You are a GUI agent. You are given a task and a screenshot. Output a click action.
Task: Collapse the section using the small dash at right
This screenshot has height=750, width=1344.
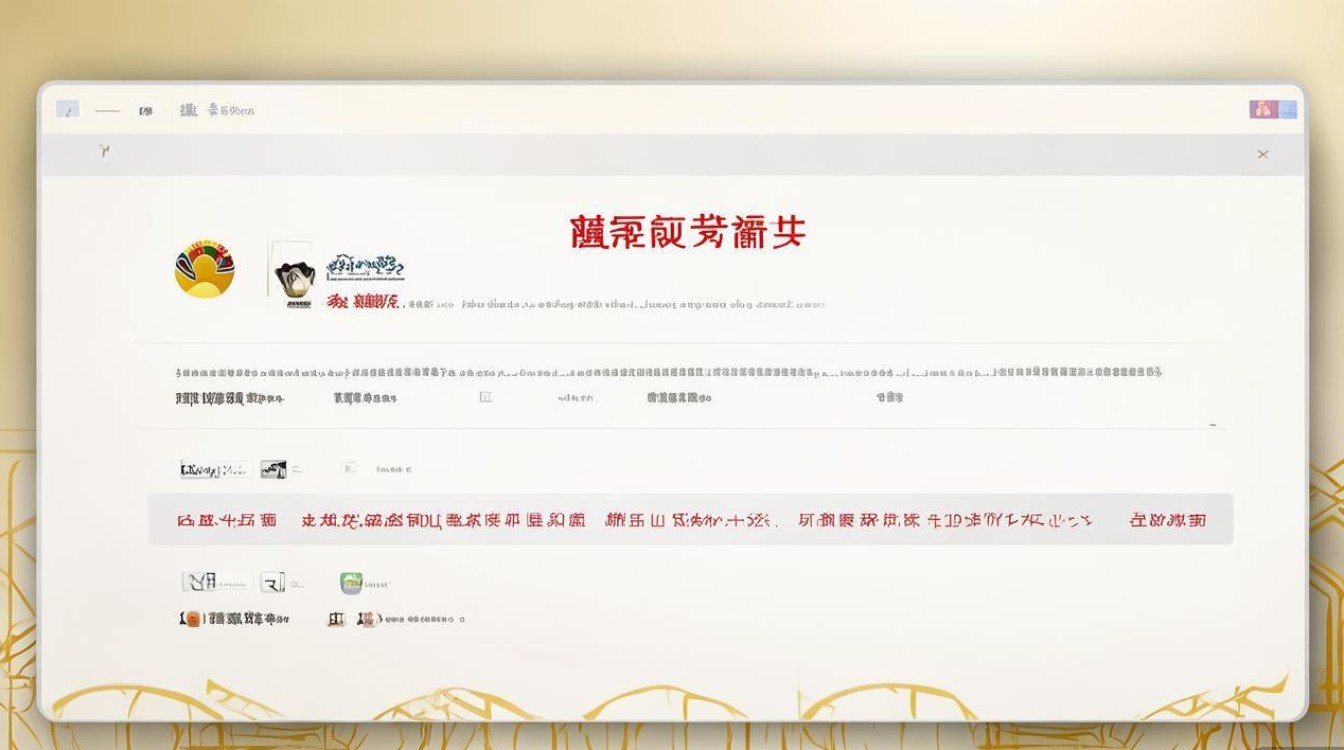1213,425
